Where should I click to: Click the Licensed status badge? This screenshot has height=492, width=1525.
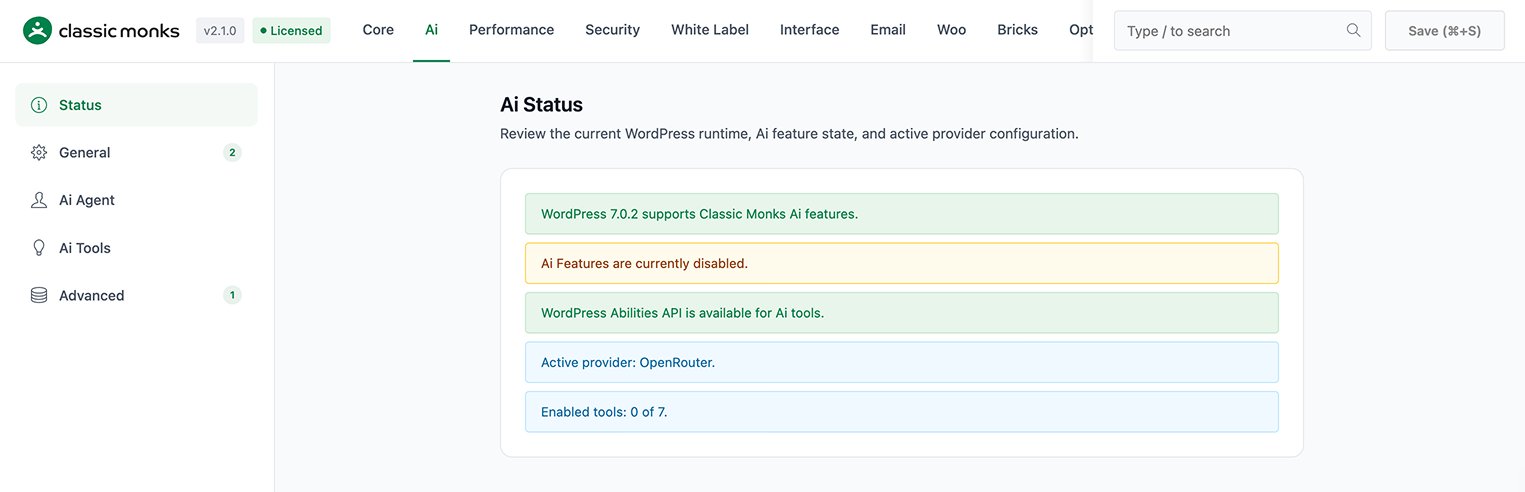point(291,31)
